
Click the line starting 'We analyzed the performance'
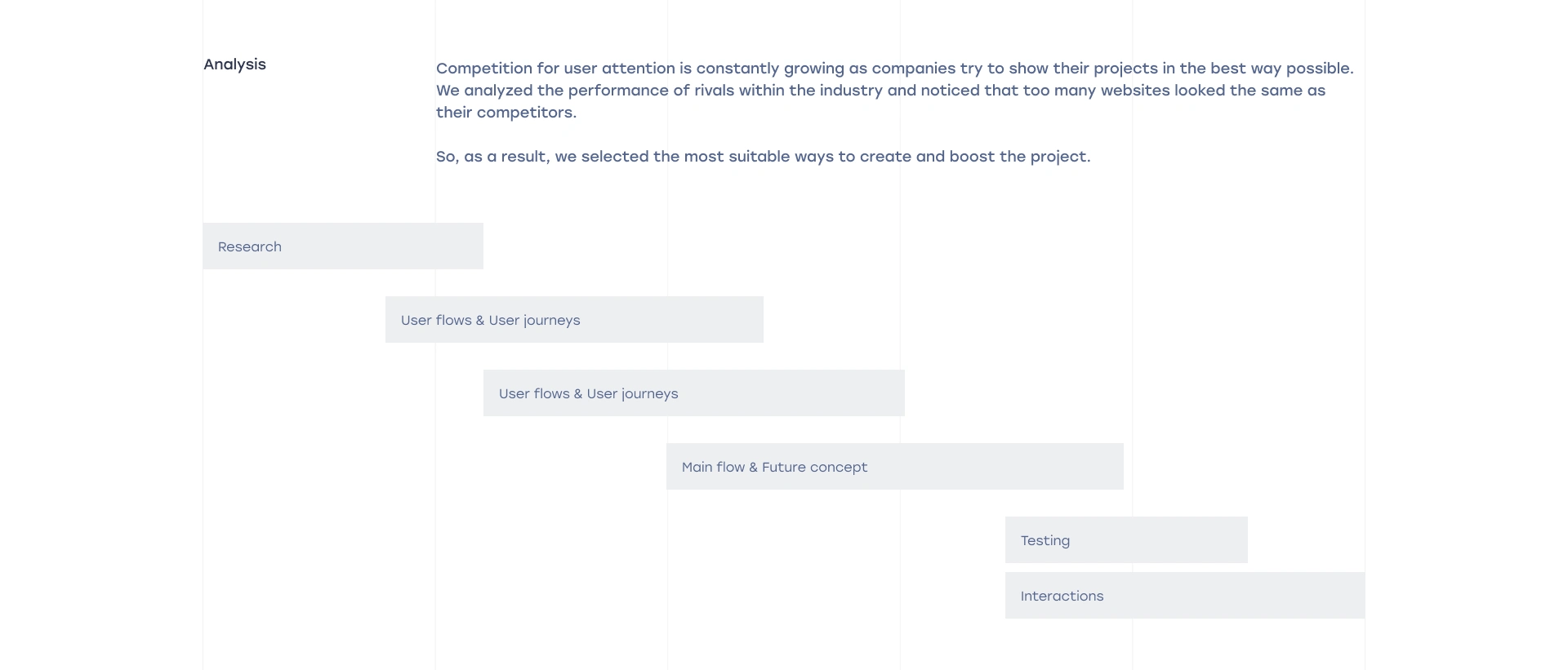[x=880, y=91]
